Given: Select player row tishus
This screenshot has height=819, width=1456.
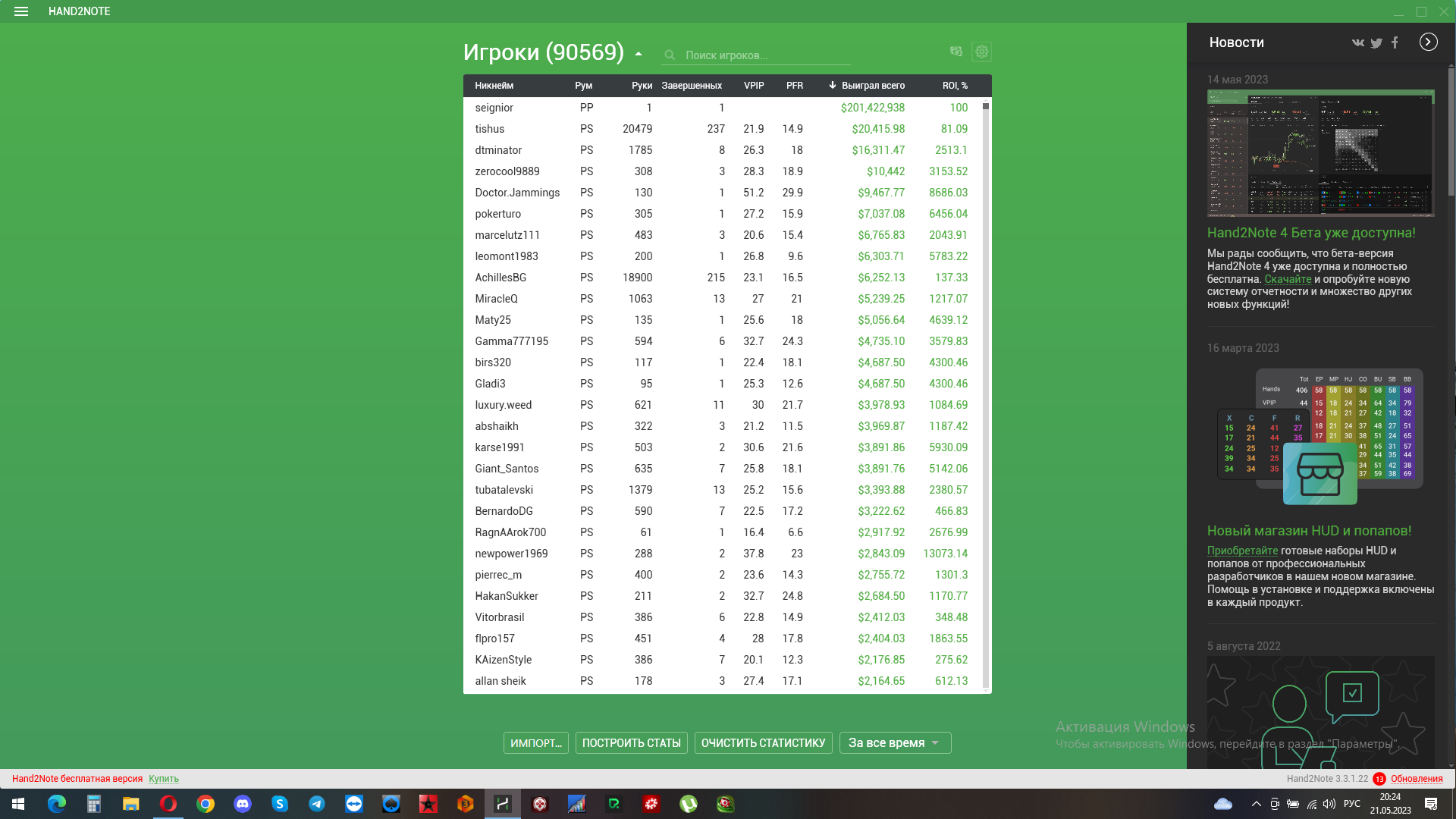Looking at the screenshot, I should (722, 129).
